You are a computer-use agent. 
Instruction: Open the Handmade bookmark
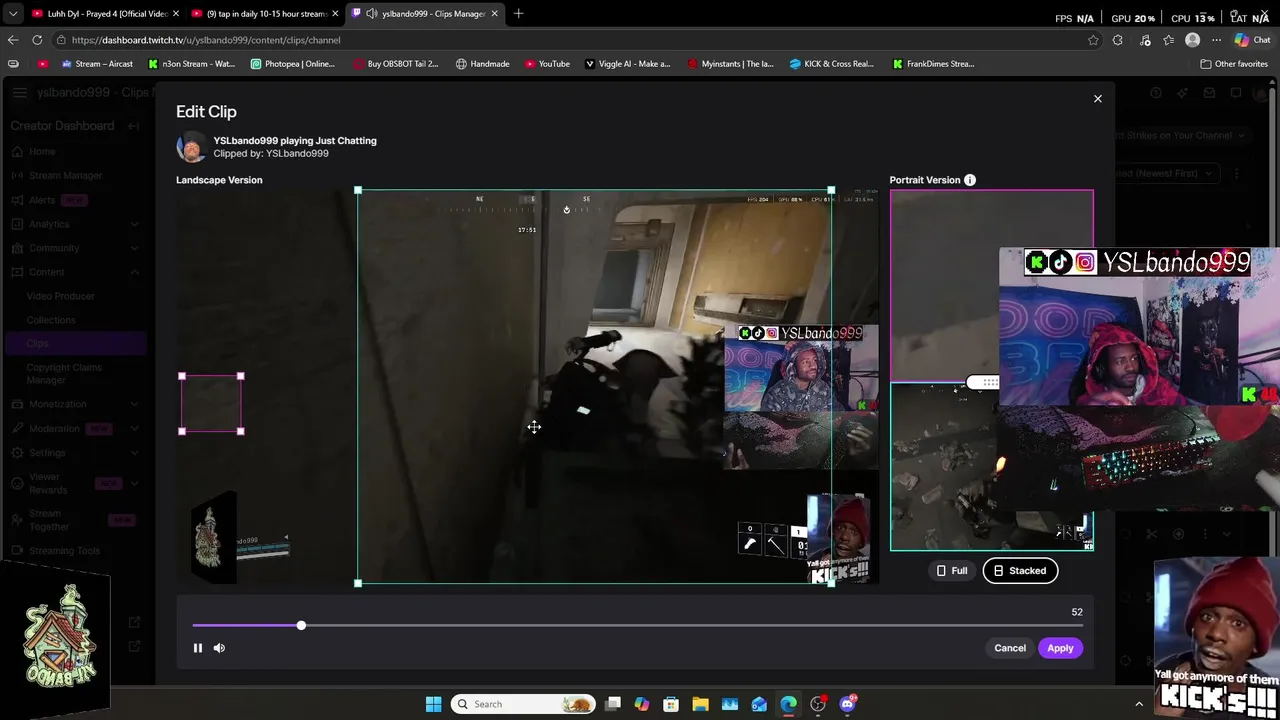point(482,64)
